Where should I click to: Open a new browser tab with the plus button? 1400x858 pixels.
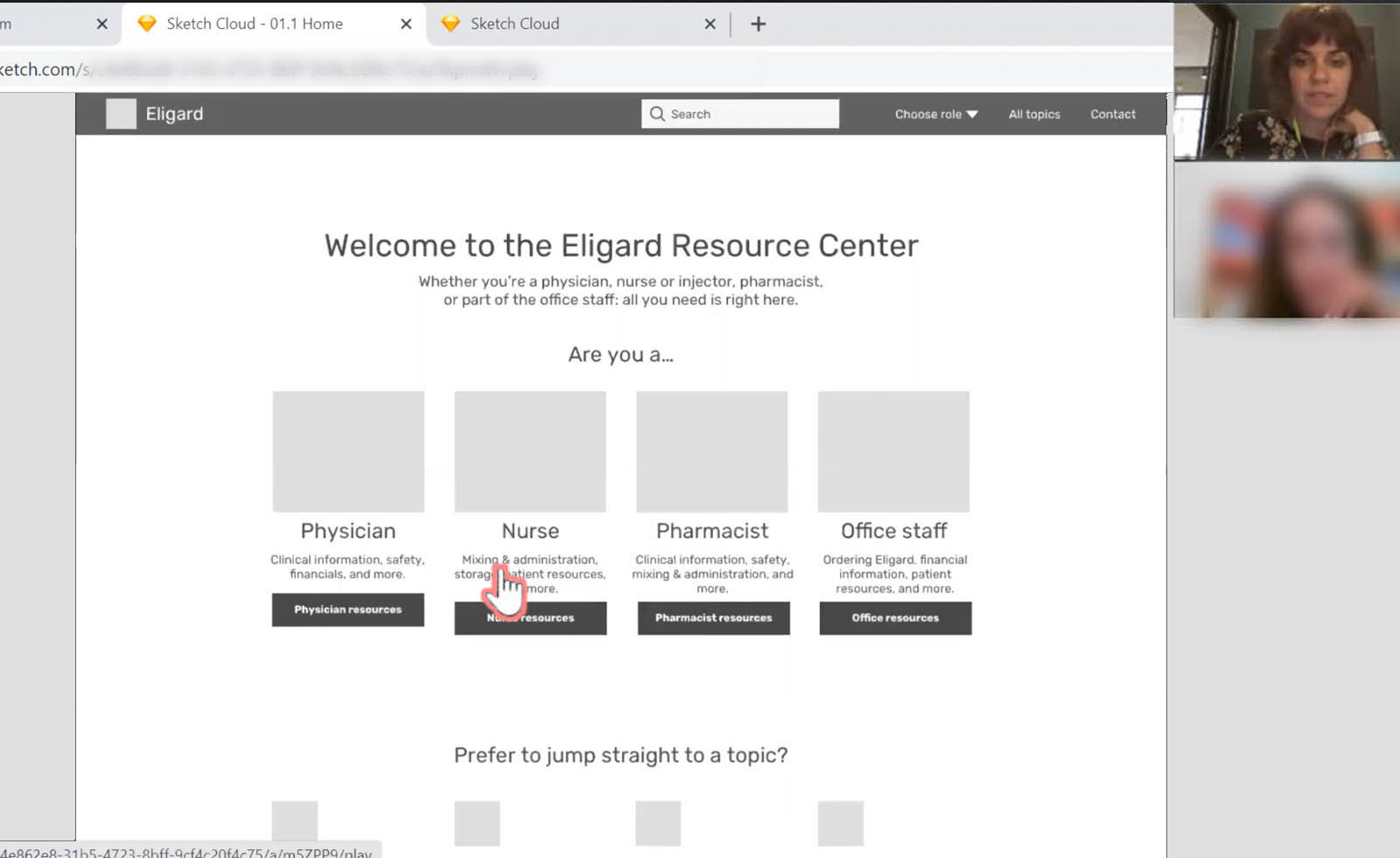coord(759,24)
